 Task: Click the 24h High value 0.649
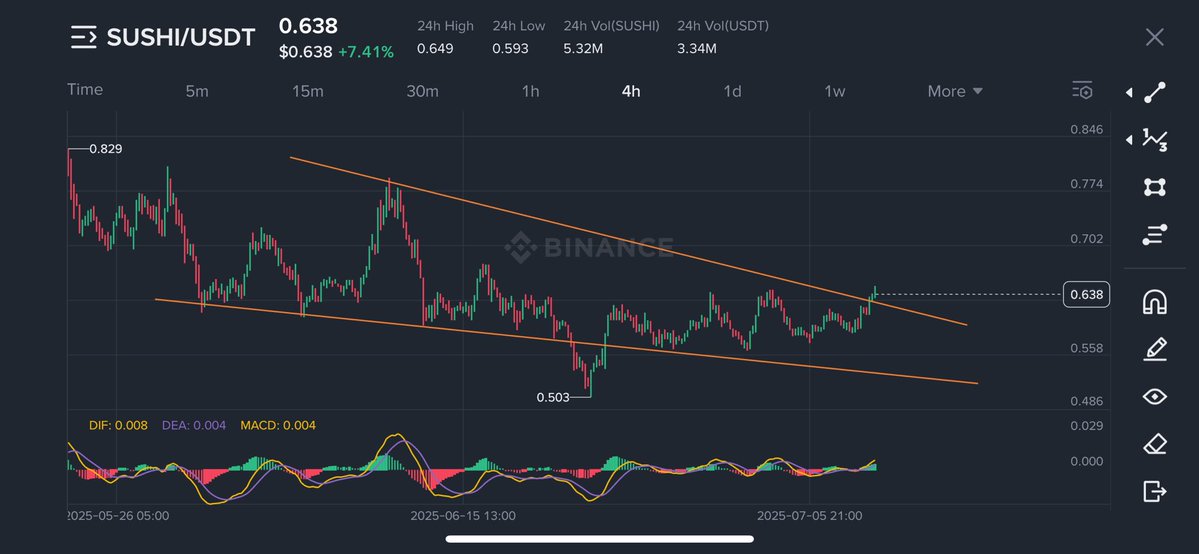435,49
